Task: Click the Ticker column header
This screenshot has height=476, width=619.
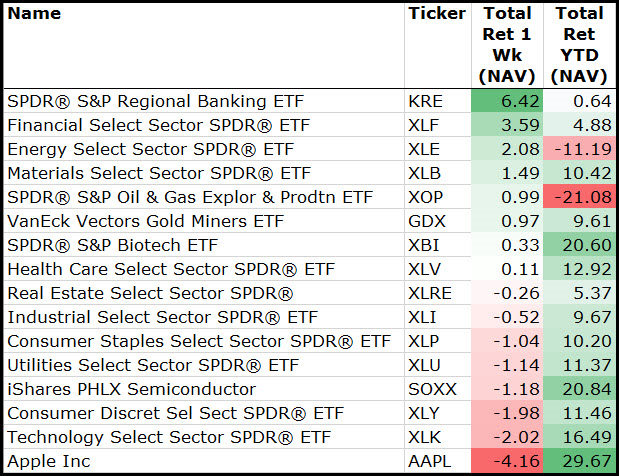Action: tap(437, 14)
